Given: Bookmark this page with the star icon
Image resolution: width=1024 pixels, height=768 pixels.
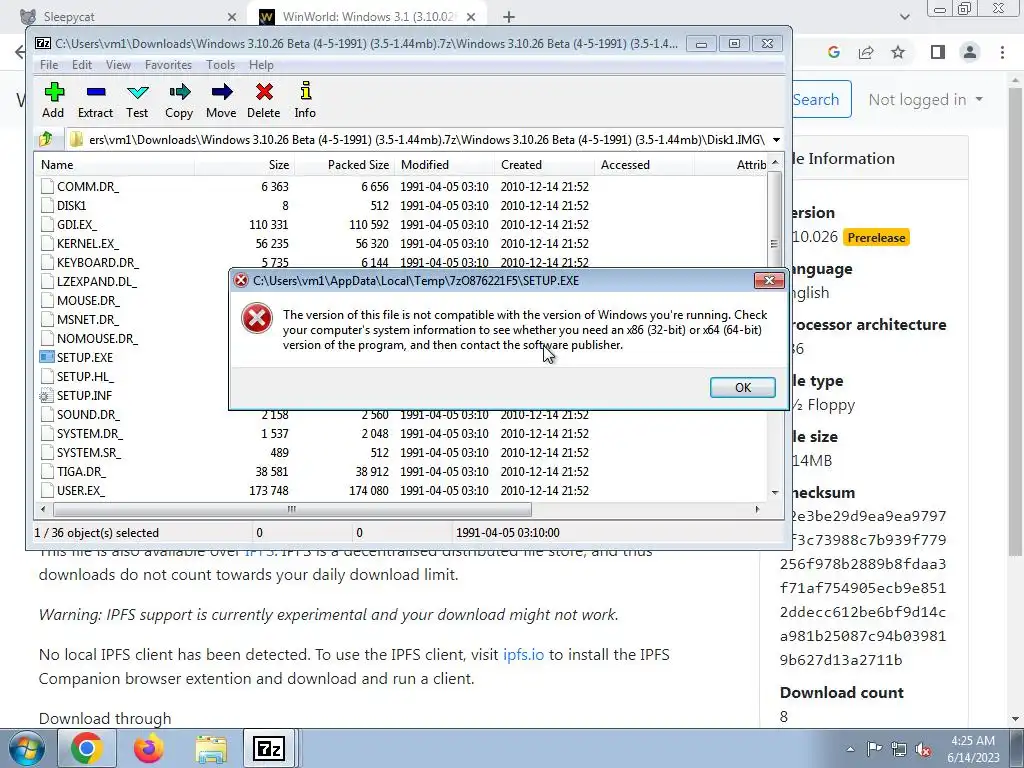Looking at the screenshot, I should click(x=898, y=52).
